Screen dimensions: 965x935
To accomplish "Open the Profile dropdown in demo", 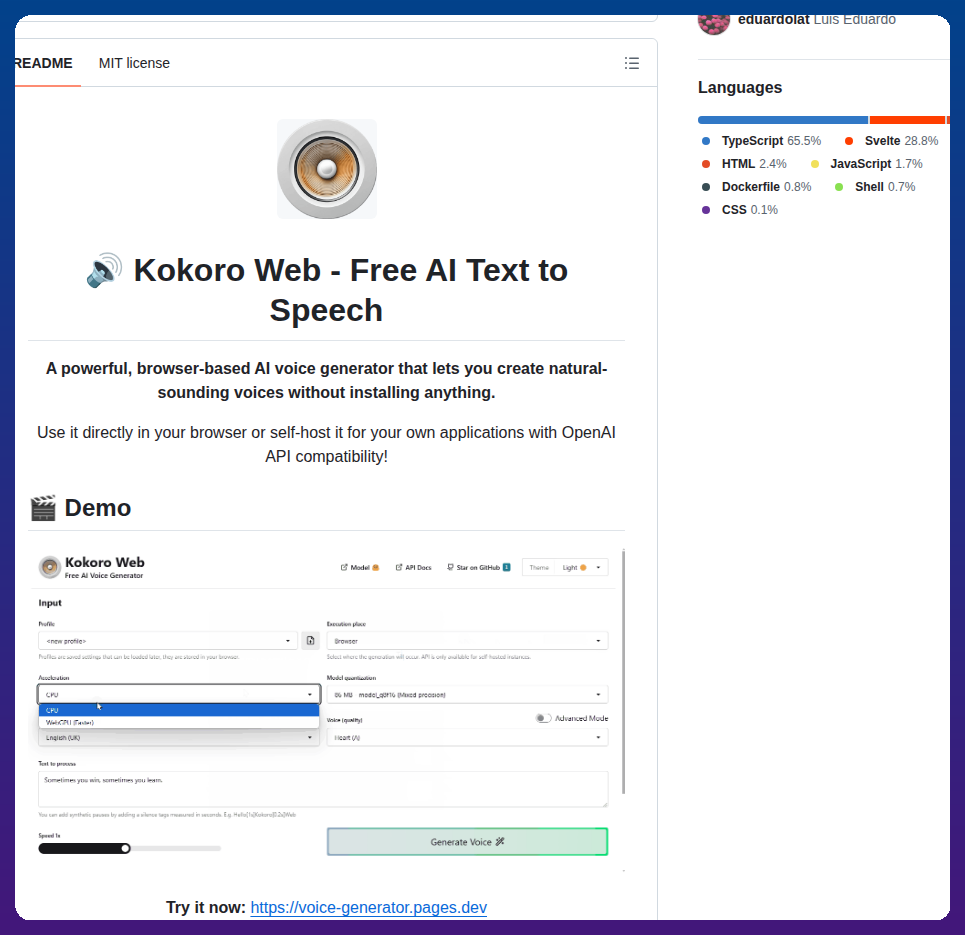I will pyautogui.click(x=168, y=641).
